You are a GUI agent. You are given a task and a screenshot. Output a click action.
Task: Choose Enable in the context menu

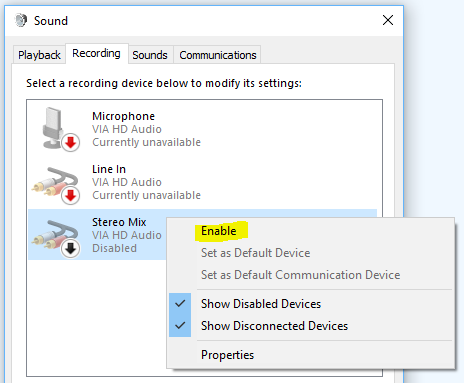312,231
